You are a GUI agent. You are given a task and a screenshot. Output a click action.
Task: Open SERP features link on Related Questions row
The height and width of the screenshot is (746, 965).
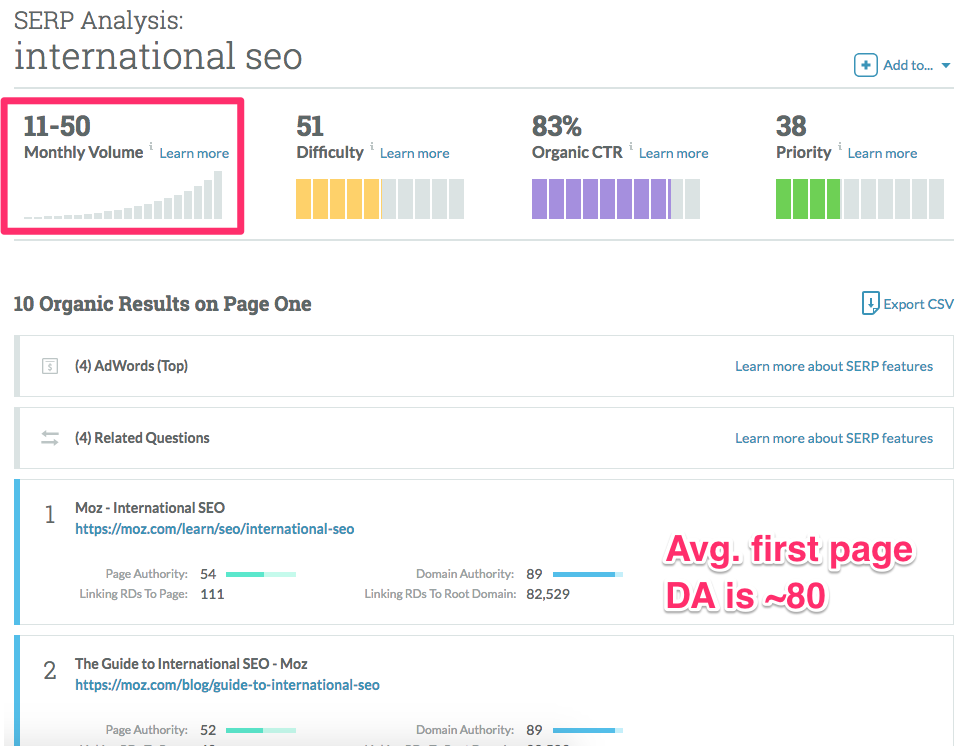pos(834,437)
